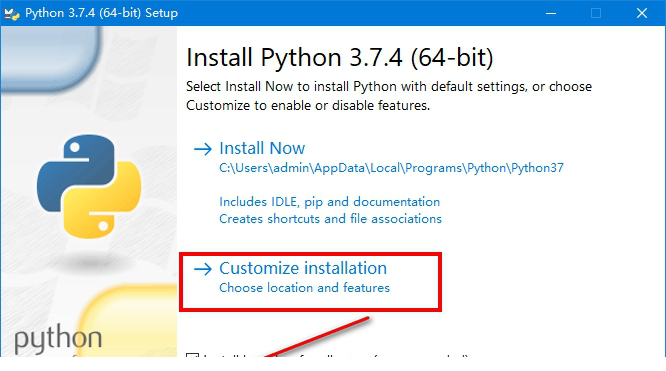Click the Python snake logo image
The image size is (666, 371).
point(89,186)
